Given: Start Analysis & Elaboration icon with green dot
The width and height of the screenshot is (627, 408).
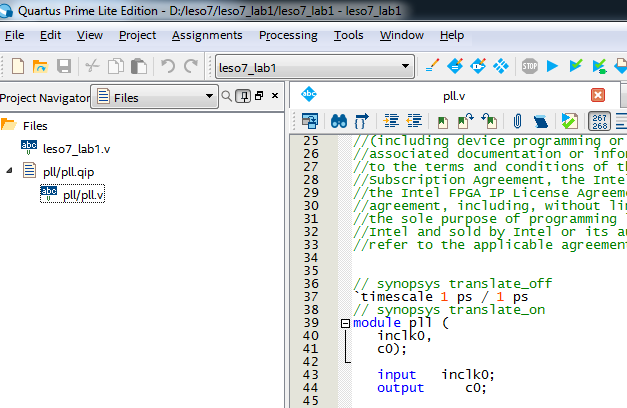Looking at the screenshot, I should click(x=599, y=66).
